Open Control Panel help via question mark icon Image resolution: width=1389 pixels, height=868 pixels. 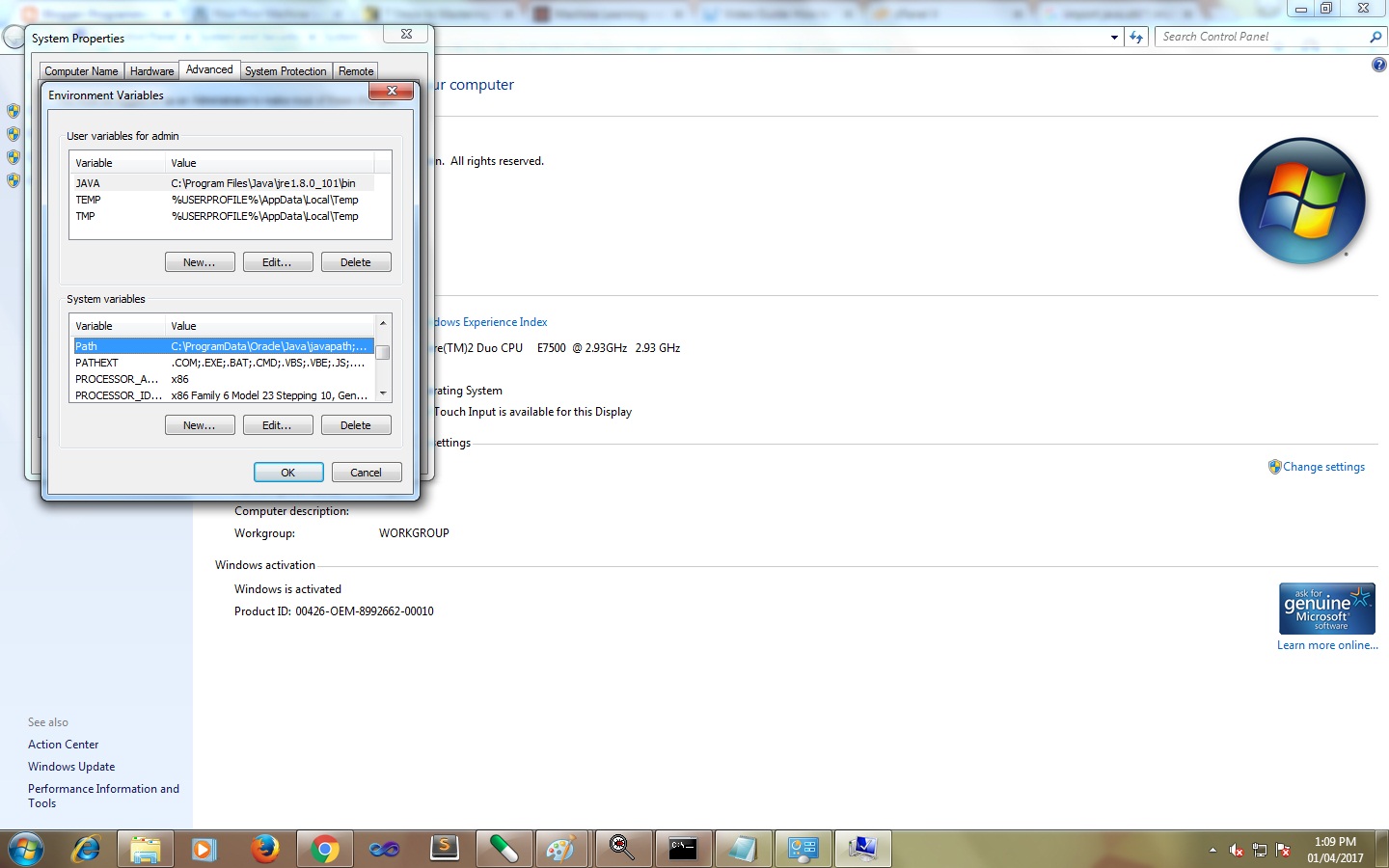1378,65
